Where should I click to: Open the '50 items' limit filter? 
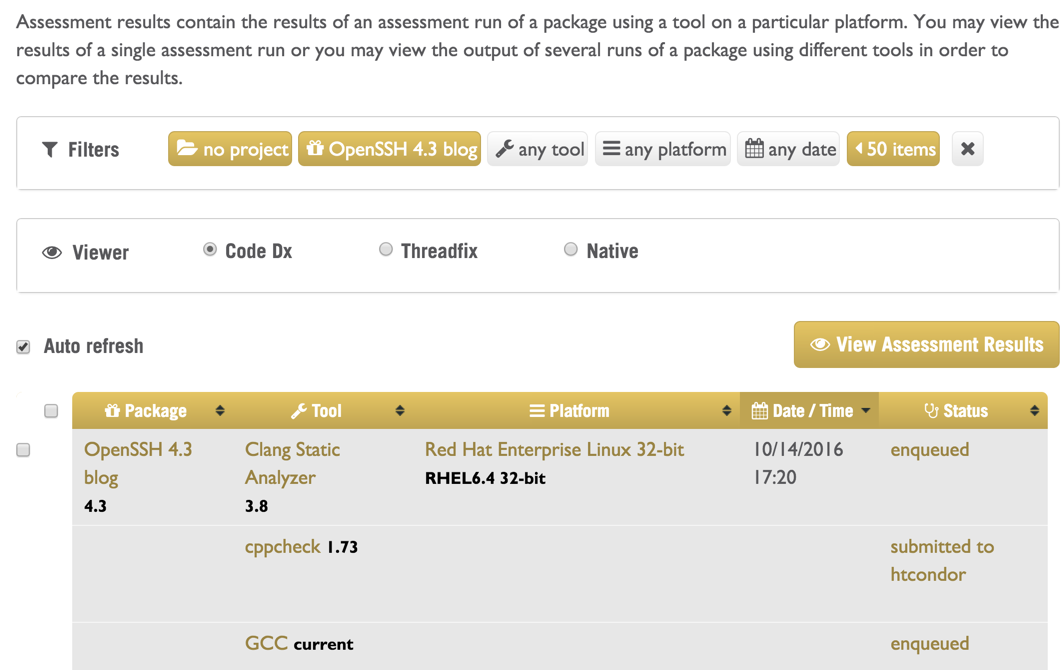point(893,149)
